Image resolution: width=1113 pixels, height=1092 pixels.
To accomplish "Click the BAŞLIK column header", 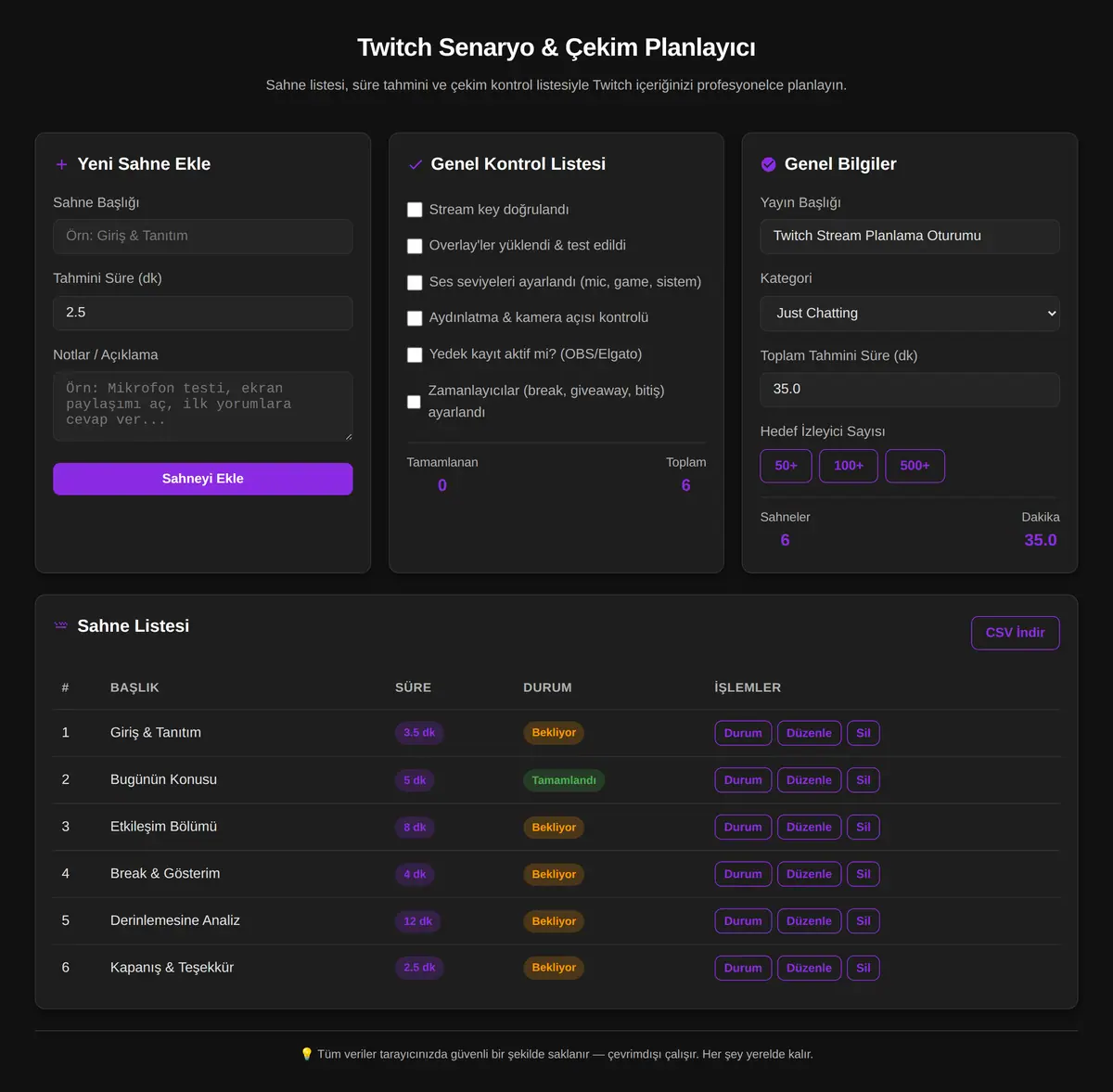I will pos(134,687).
